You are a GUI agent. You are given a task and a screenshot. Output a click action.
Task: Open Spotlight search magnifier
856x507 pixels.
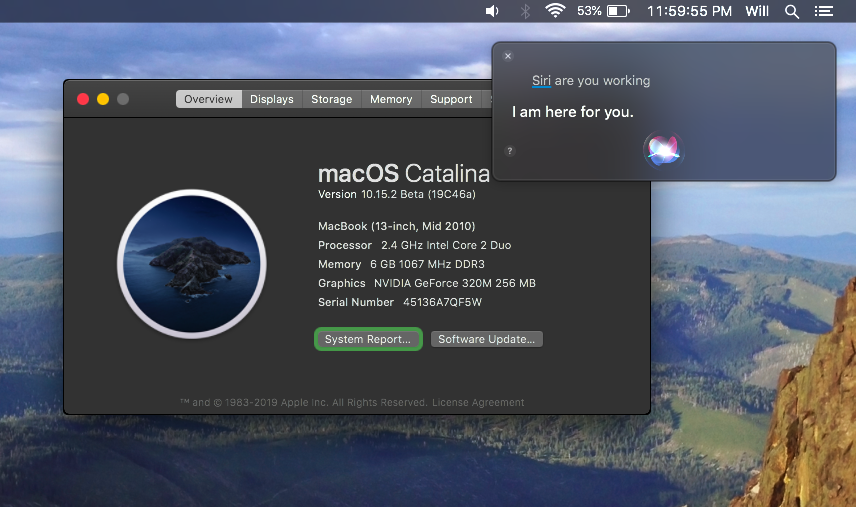792,11
